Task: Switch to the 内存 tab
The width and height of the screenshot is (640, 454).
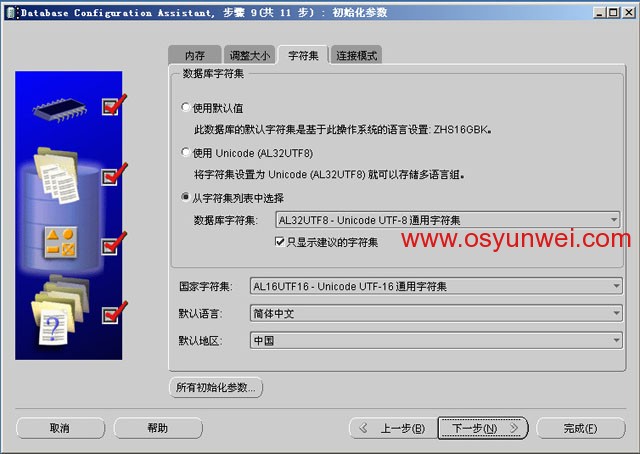Action: (x=194, y=56)
